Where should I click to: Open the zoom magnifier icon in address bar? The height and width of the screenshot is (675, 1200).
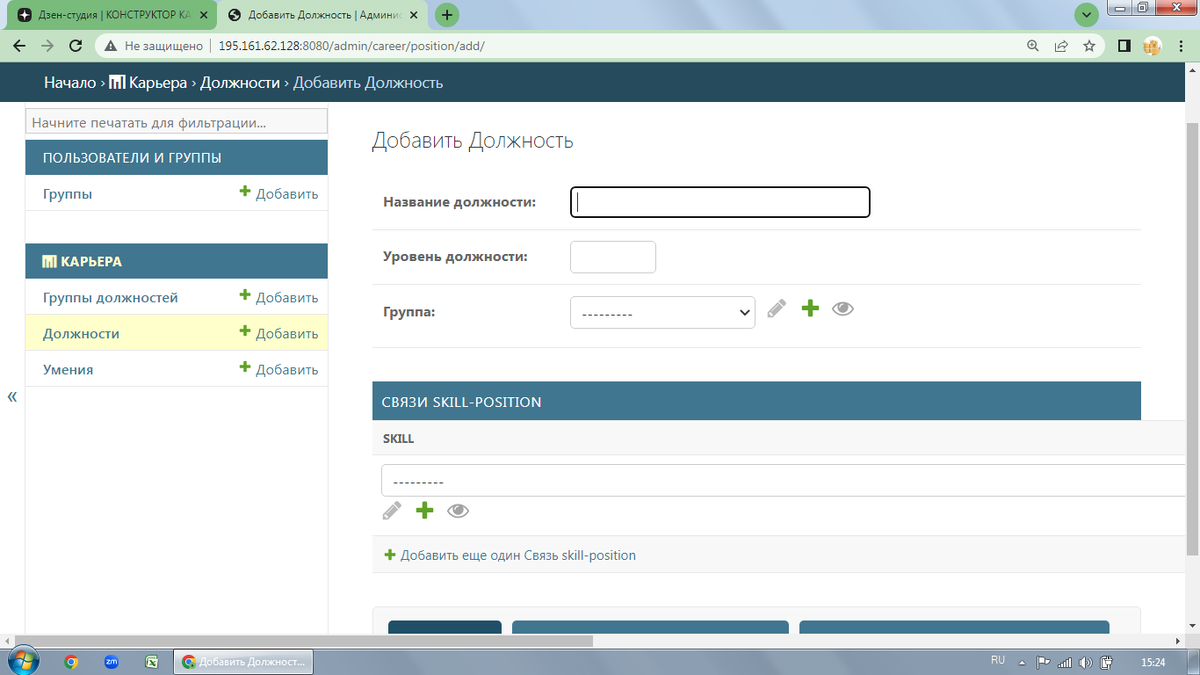click(1033, 46)
